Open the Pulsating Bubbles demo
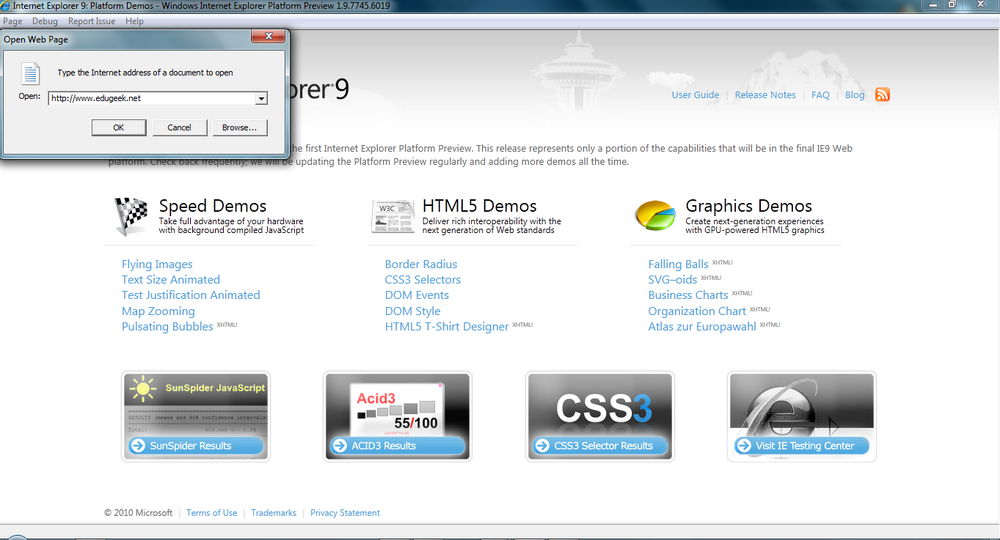The image size is (1000, 540). 167,326
